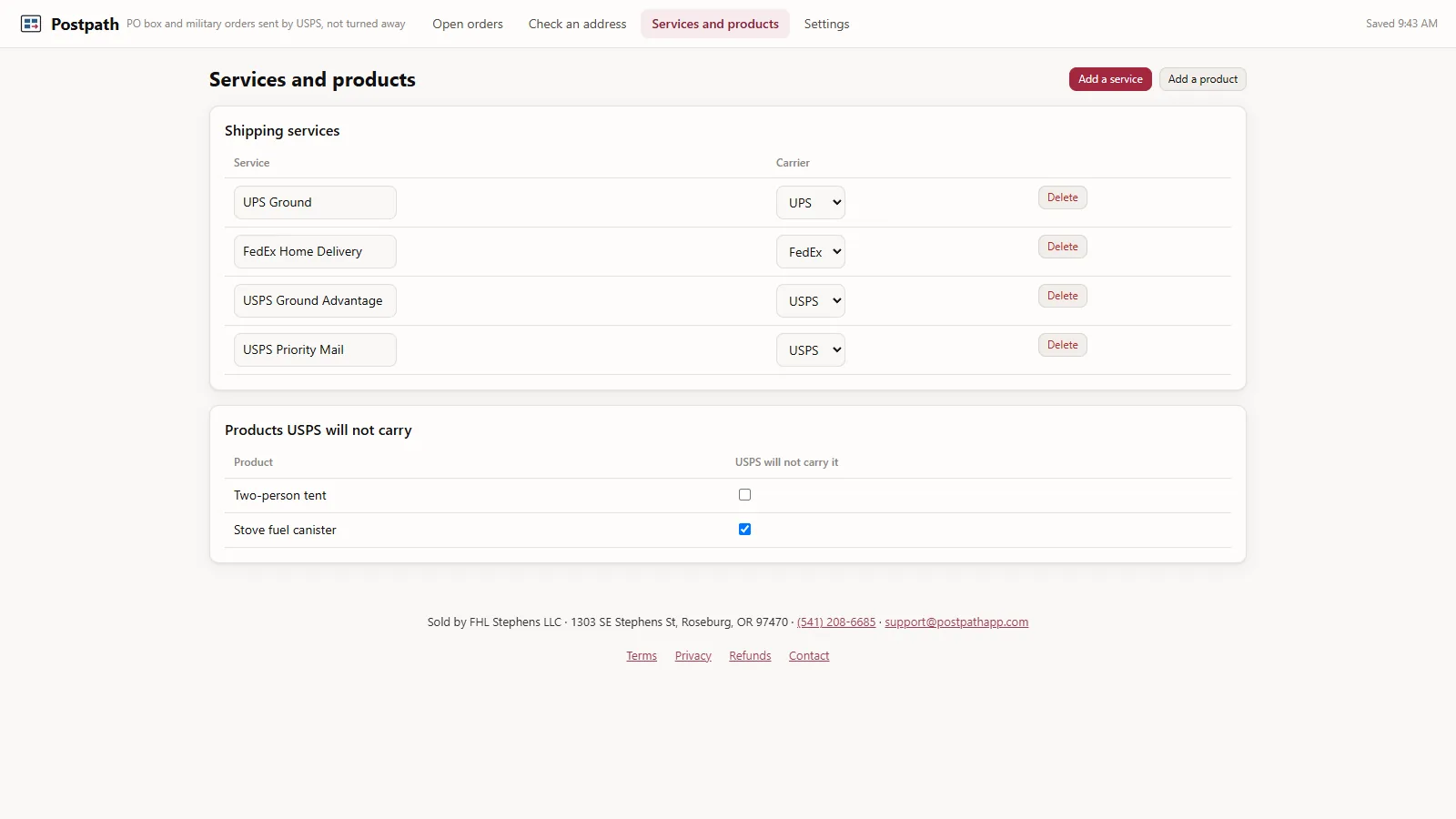Click the Postpath logo icon
This screenshot has height=819, width=1456.
coord(31,24)
